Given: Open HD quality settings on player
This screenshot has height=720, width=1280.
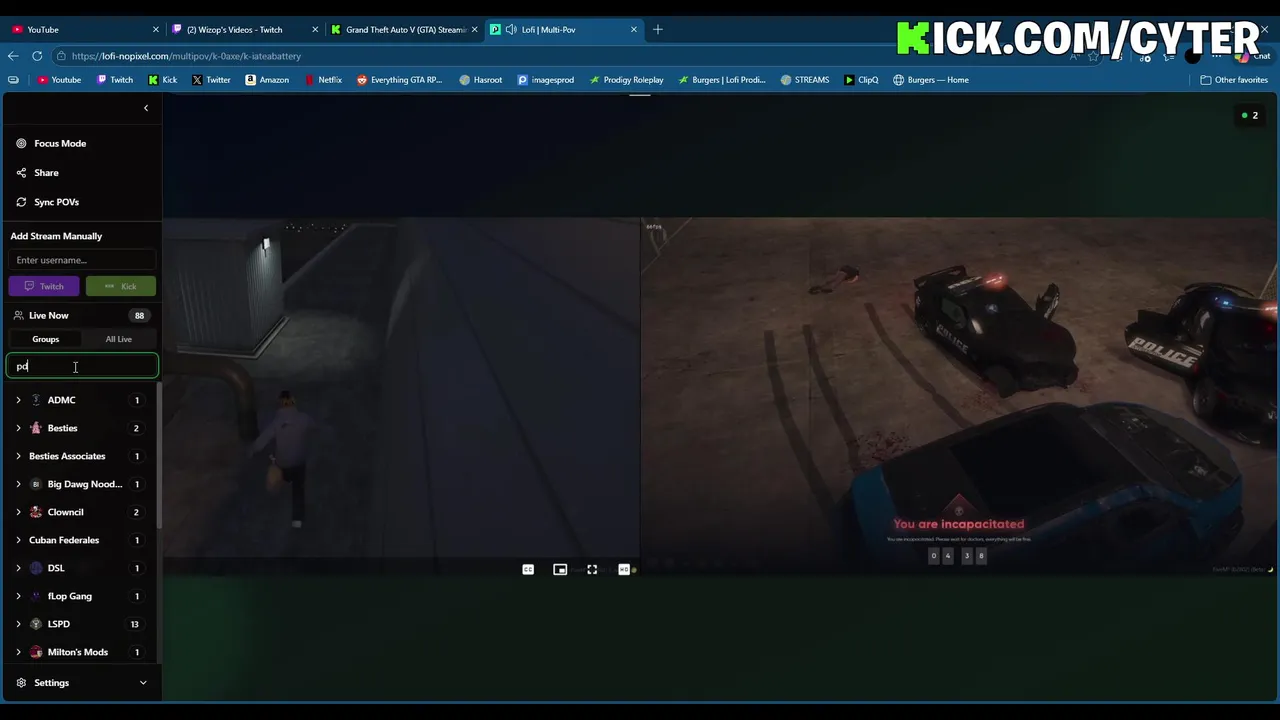Looking at the screenshot, I should (625, 570).
